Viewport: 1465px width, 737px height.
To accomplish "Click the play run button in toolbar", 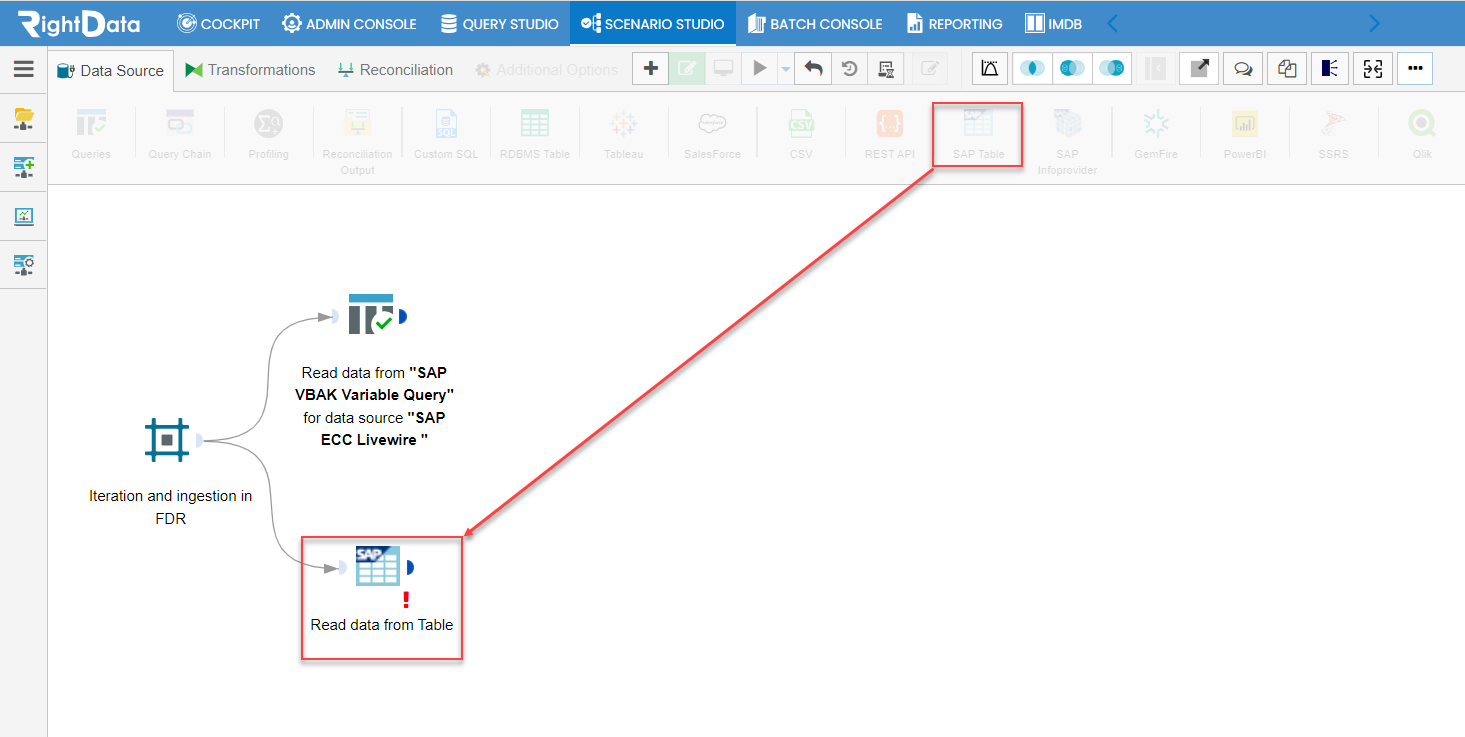I will pos(760,69).
